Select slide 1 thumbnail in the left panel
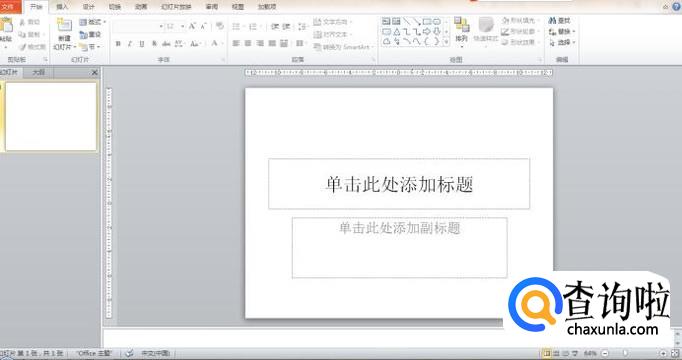 50,117
